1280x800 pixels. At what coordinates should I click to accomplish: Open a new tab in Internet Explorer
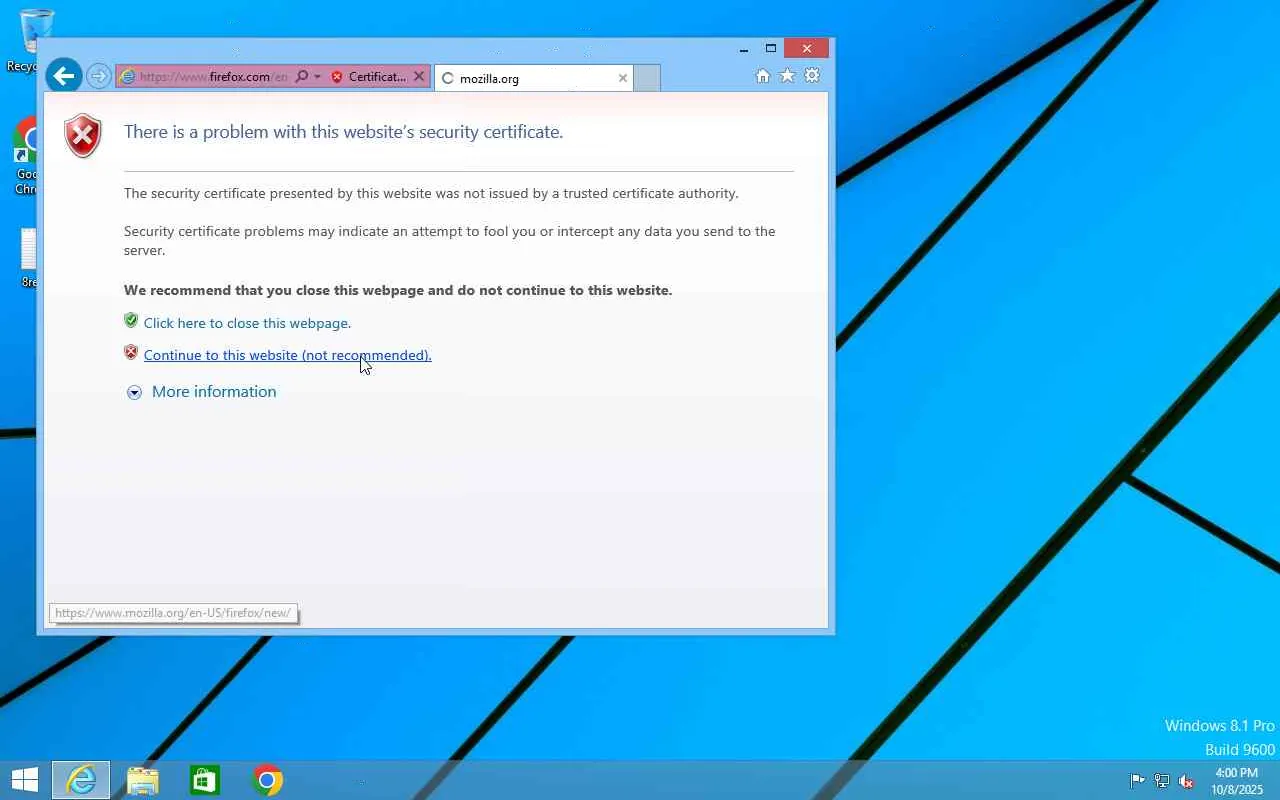coord(647,78)
